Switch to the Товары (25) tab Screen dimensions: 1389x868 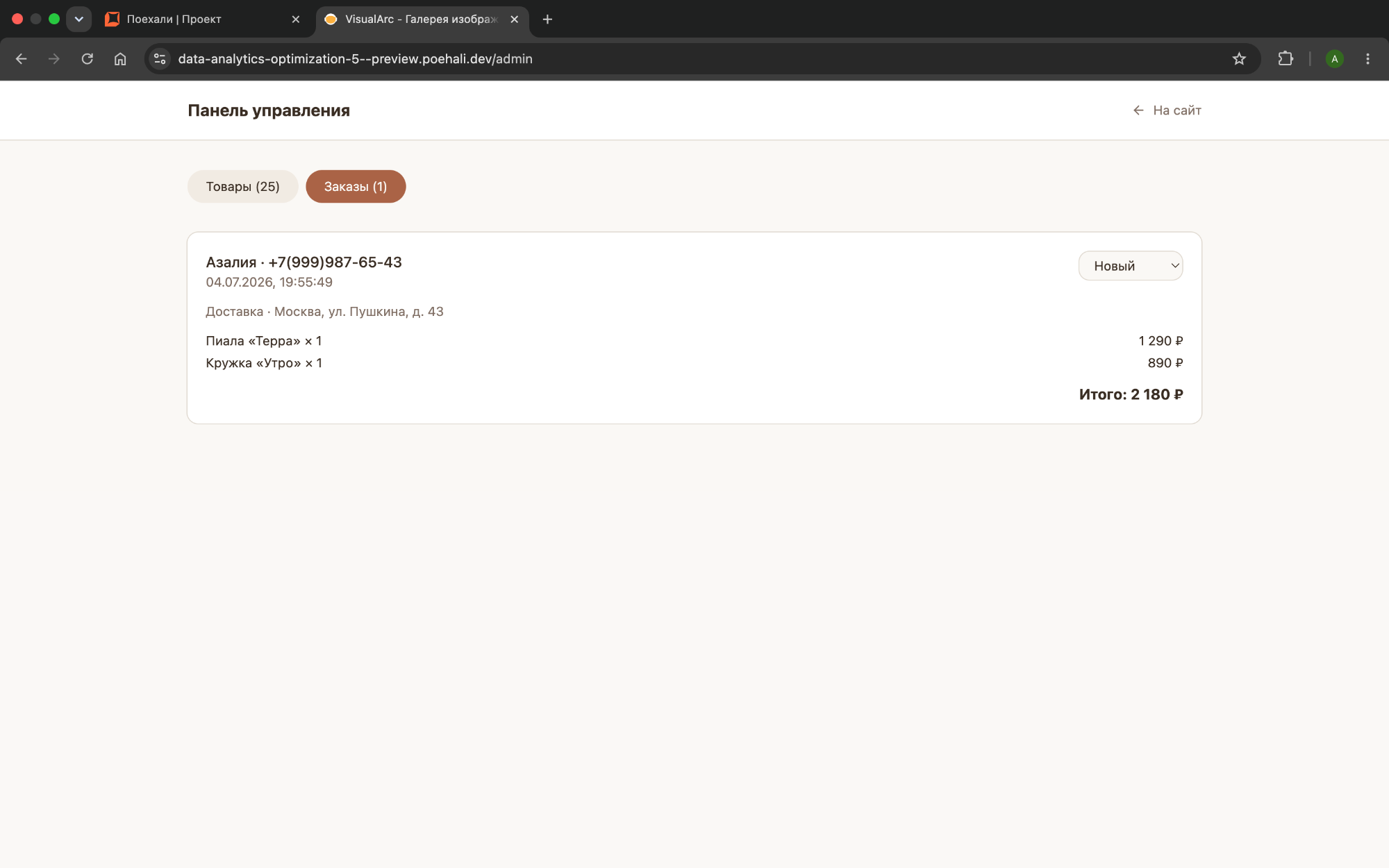point(242,187)
